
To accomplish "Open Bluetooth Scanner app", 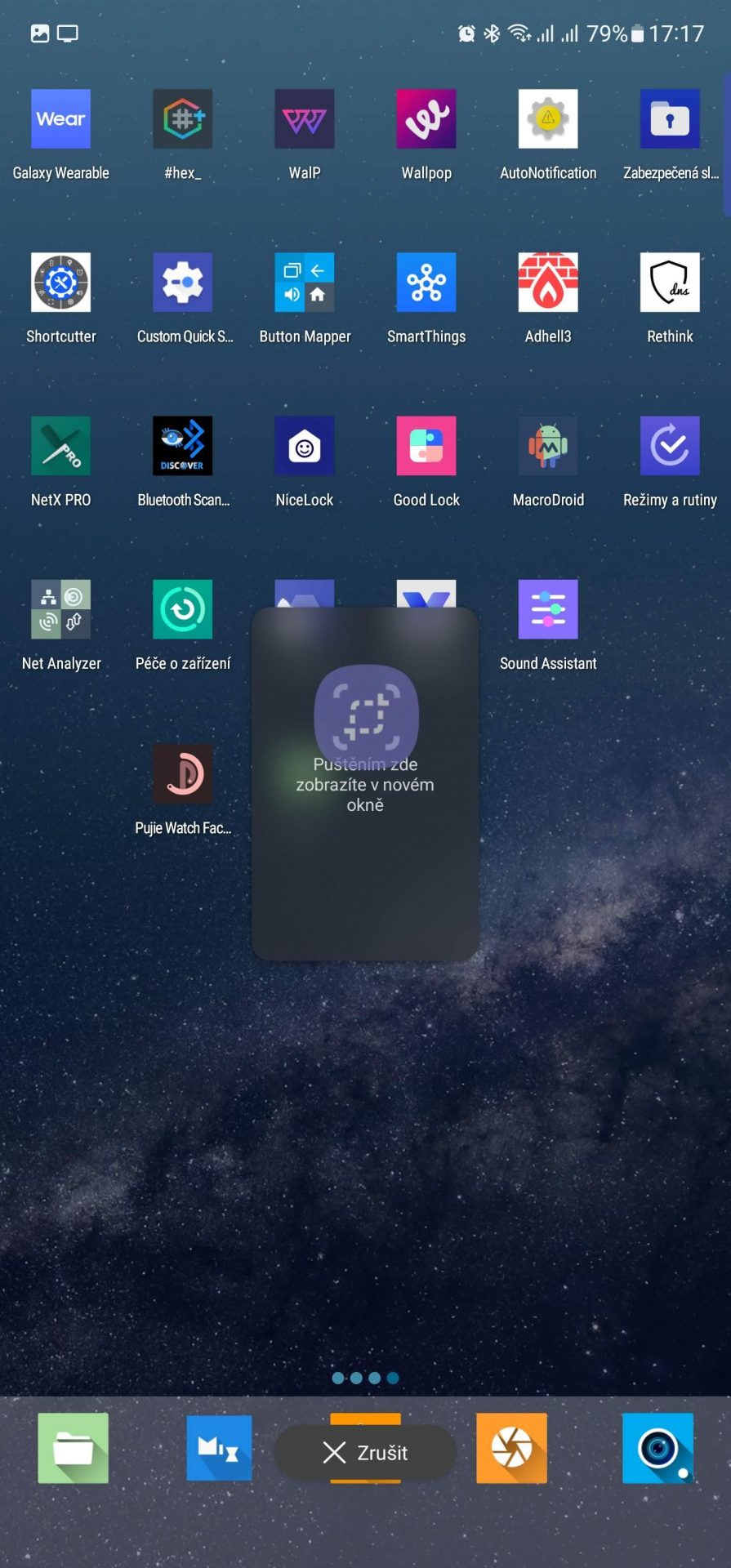I will (x=182, y=446).
